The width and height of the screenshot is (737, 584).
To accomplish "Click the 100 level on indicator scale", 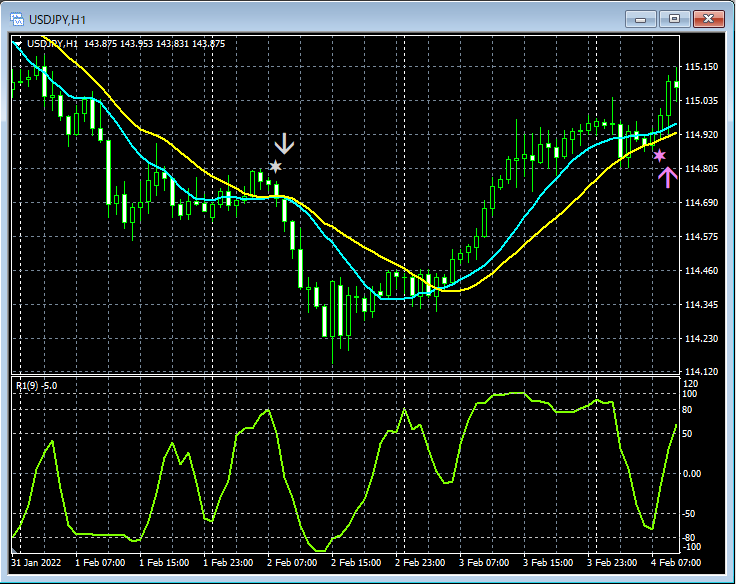I will pyautogui.click(x=690, y=394).
